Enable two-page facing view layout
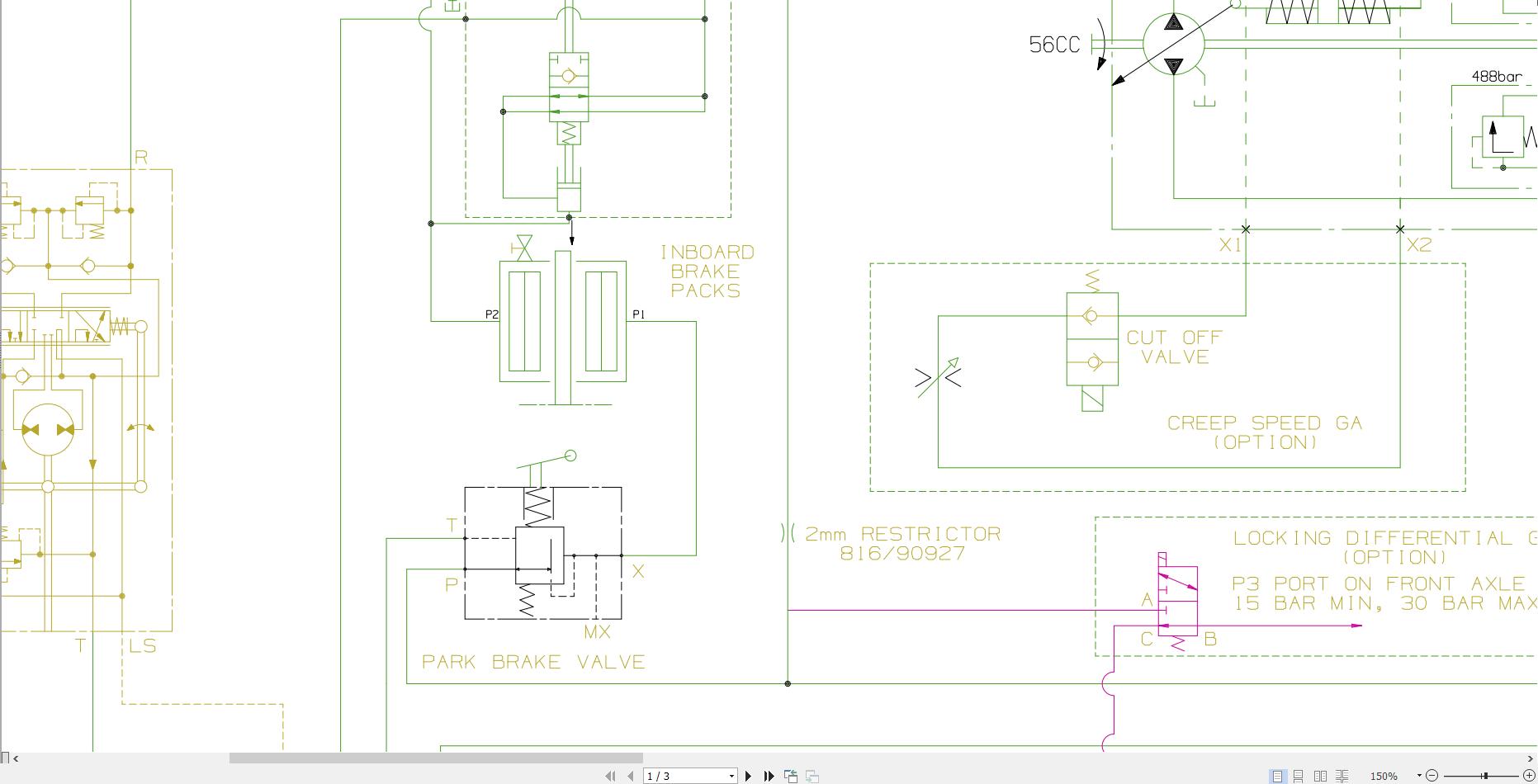This screenshot has width=1538, height=784. (x=1321, y=776)
